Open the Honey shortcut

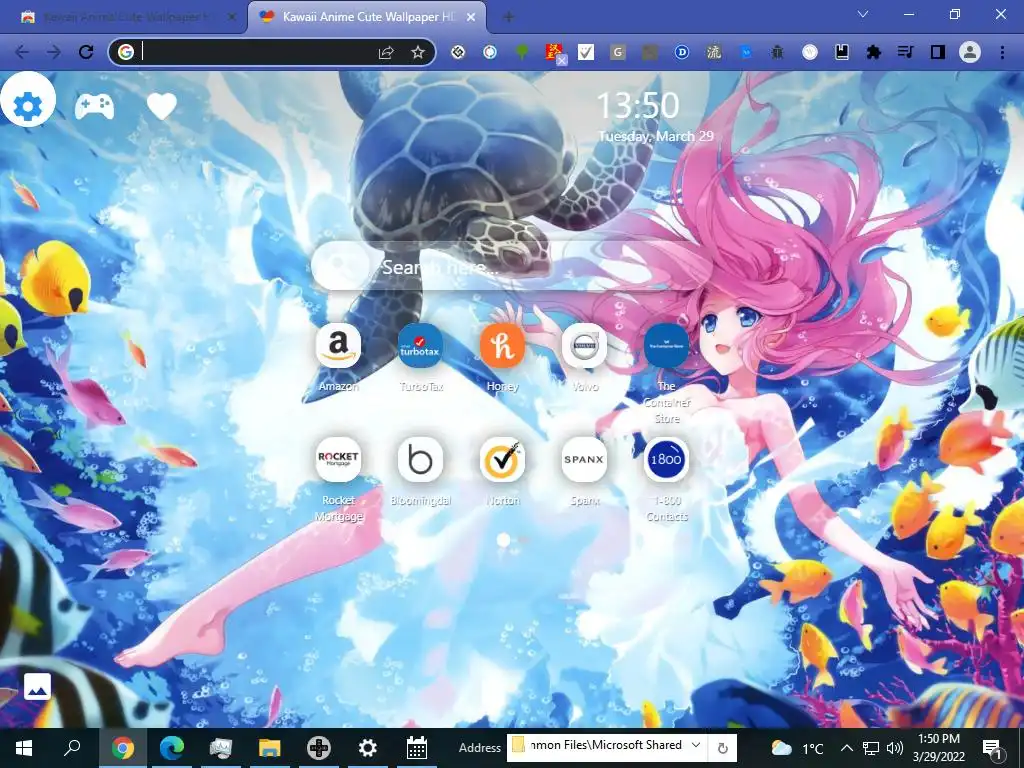pos(502,345)
